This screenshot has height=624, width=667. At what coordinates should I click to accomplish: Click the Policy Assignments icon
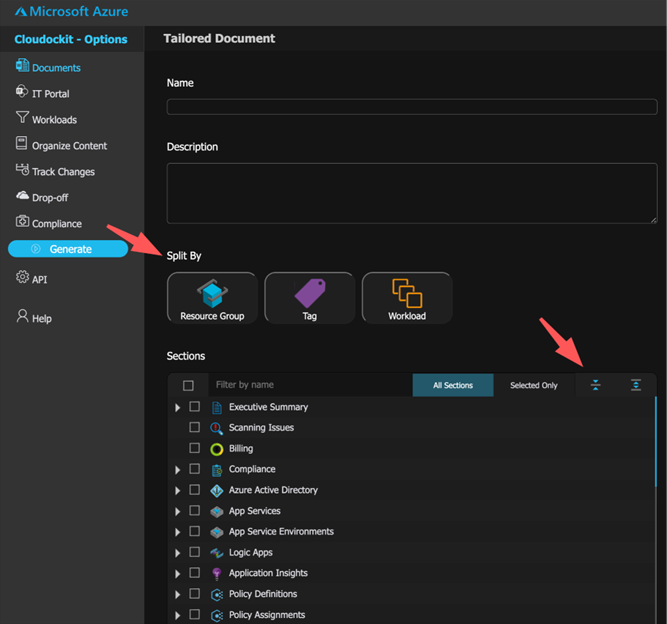217,615
